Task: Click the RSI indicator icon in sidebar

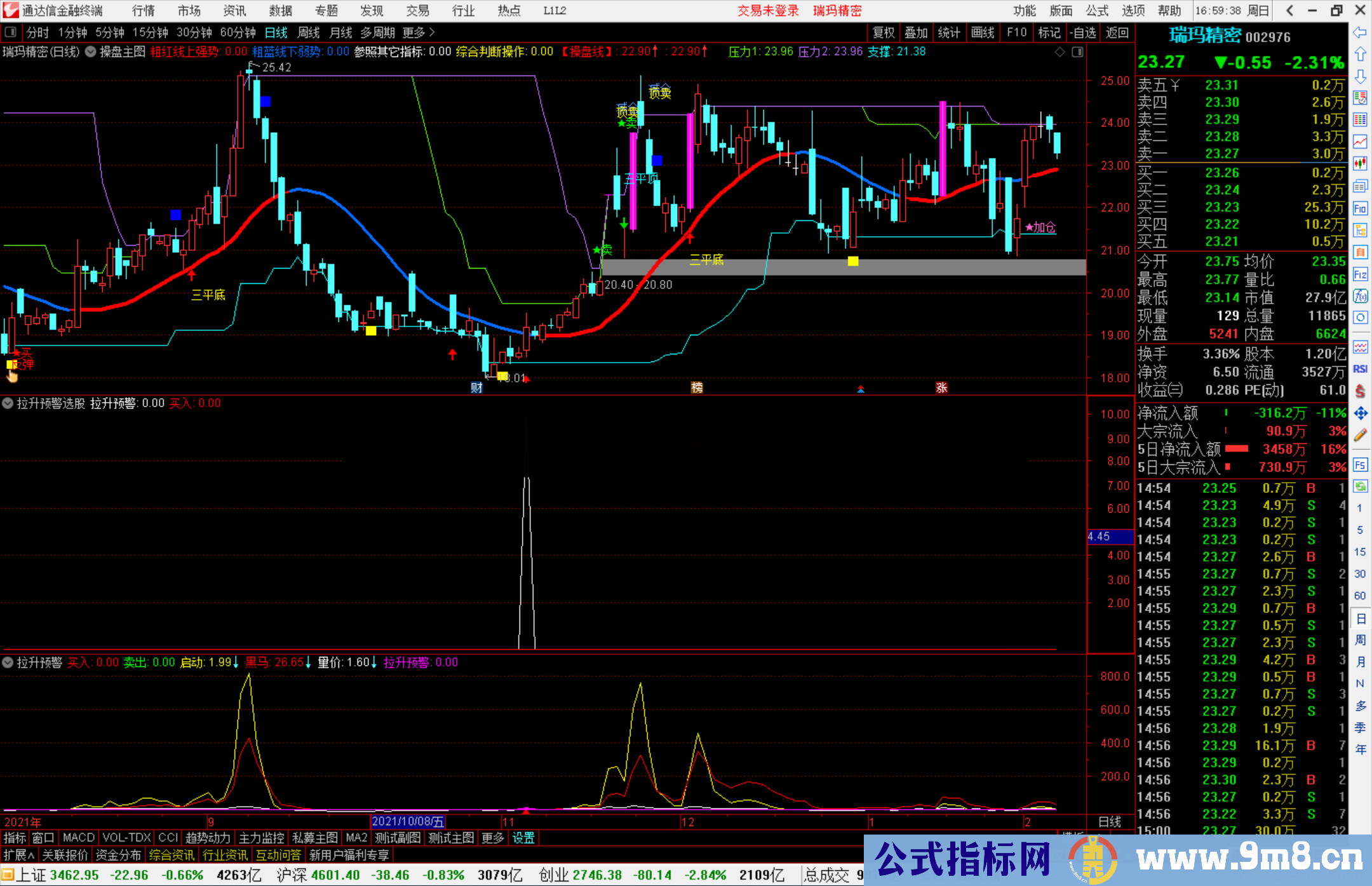Action: coord(1360,369)
